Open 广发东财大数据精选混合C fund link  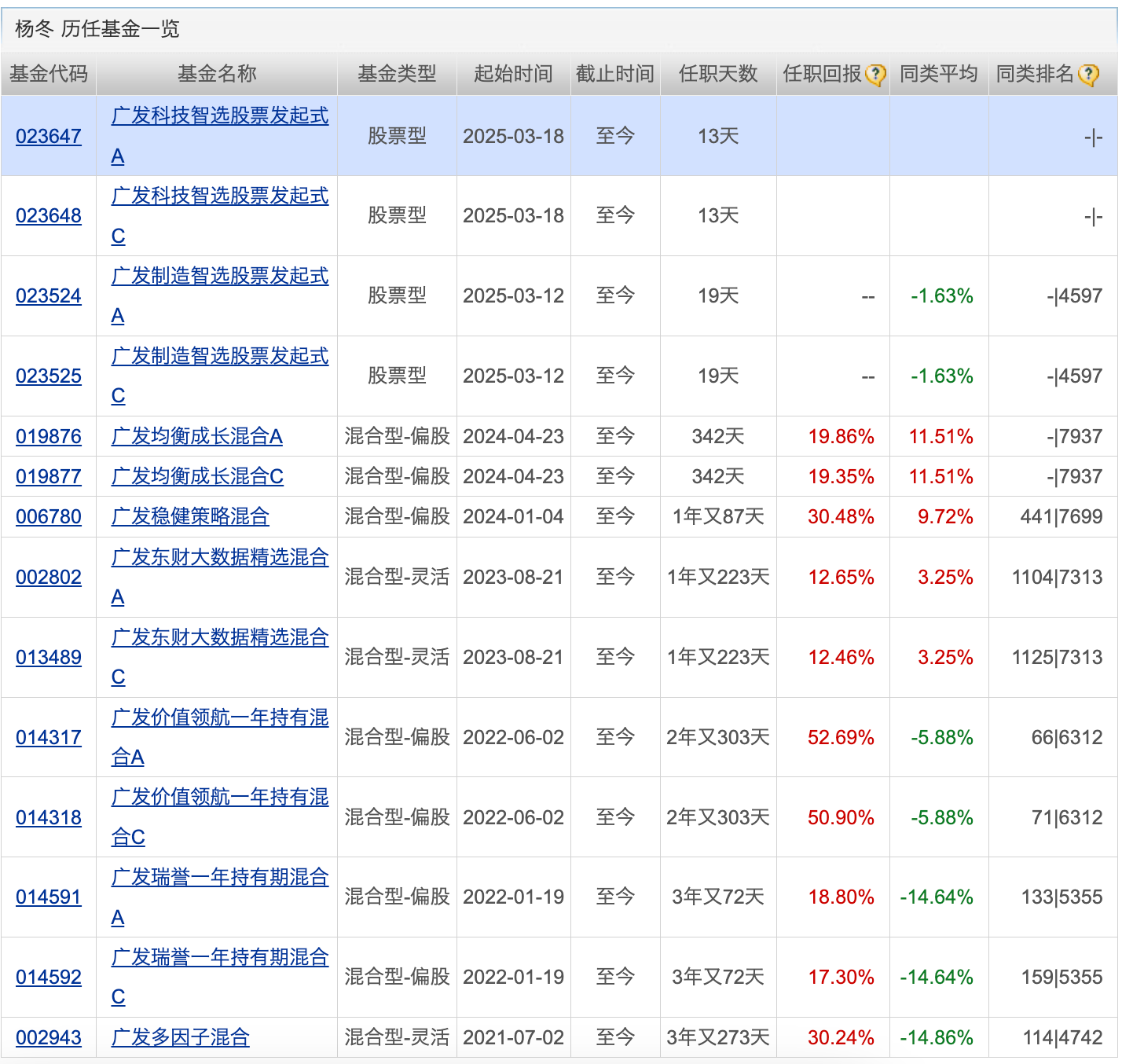(x=220, y=657)
